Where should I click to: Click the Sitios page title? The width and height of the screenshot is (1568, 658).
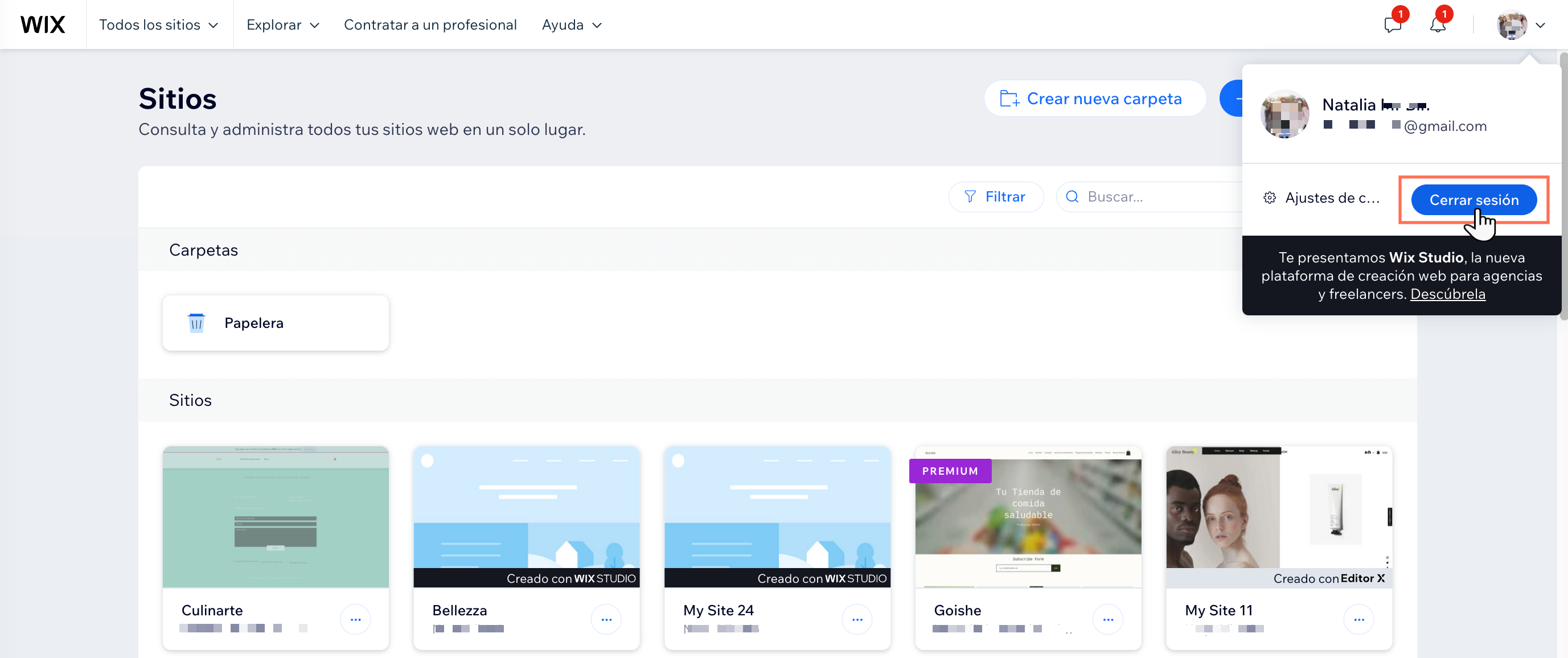click(x=177, y=98)
